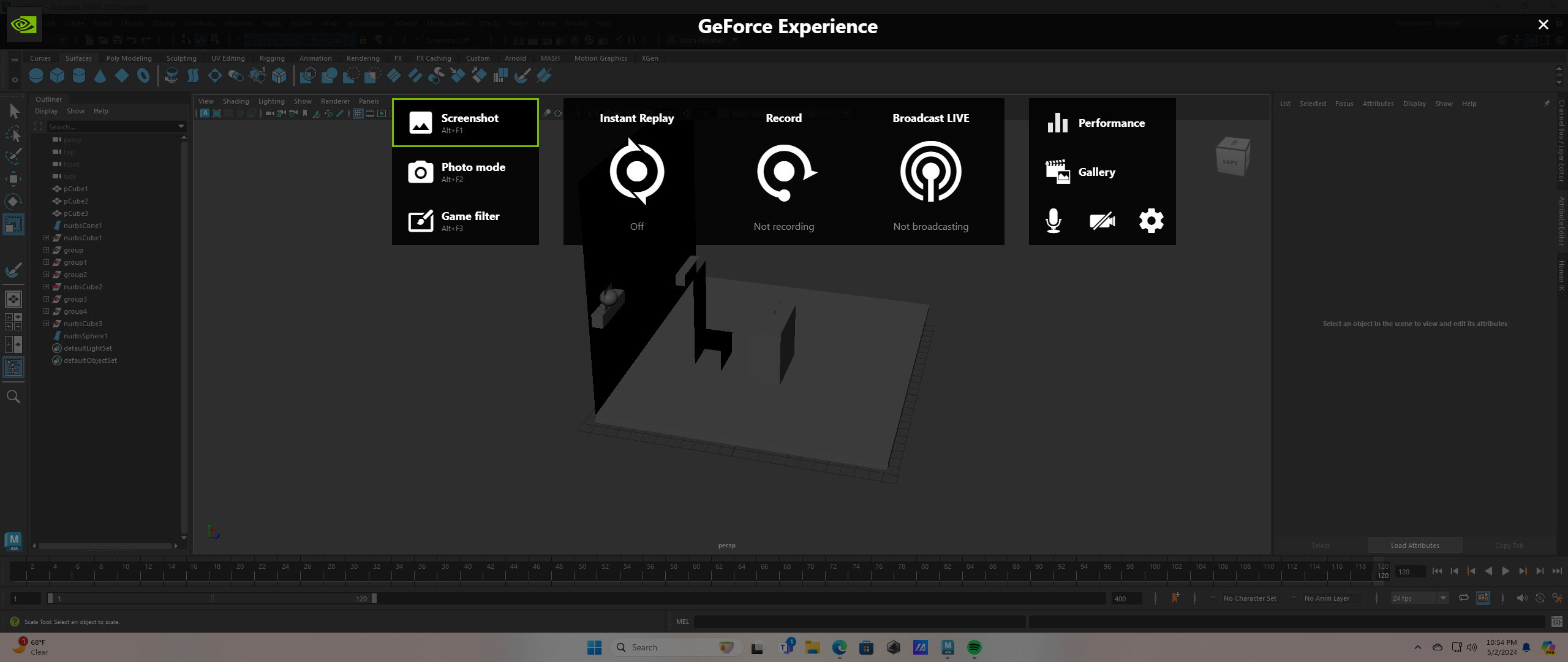Viewport: 1568px width, 662px height.
Task: Click the NVIDIA logo icon
Action: pyautogui.click(x=24, y=25)
